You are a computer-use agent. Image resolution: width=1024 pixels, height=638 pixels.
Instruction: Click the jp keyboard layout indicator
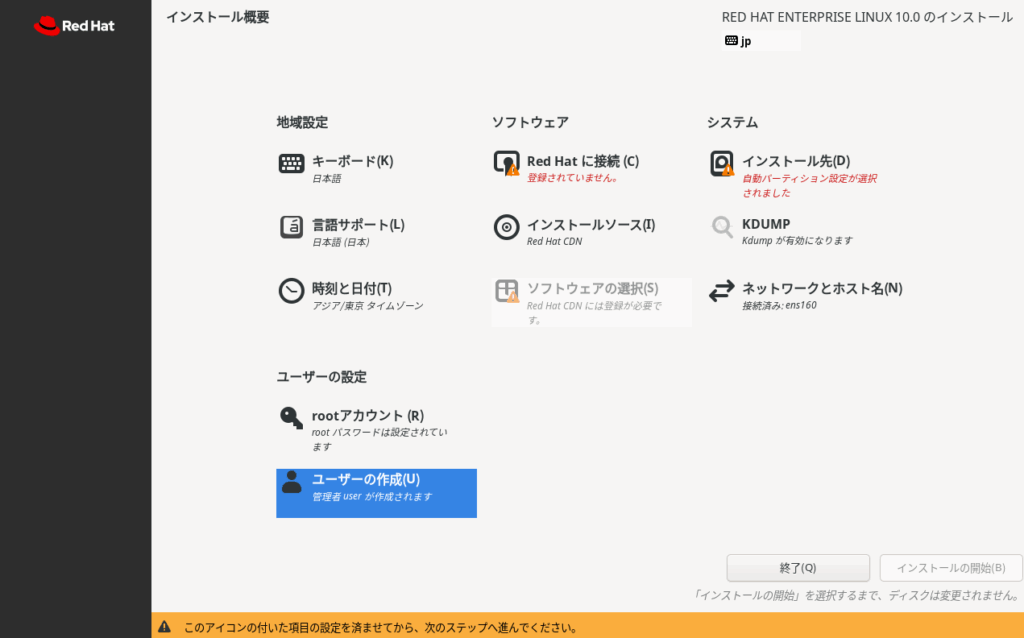tap(759, 41)
